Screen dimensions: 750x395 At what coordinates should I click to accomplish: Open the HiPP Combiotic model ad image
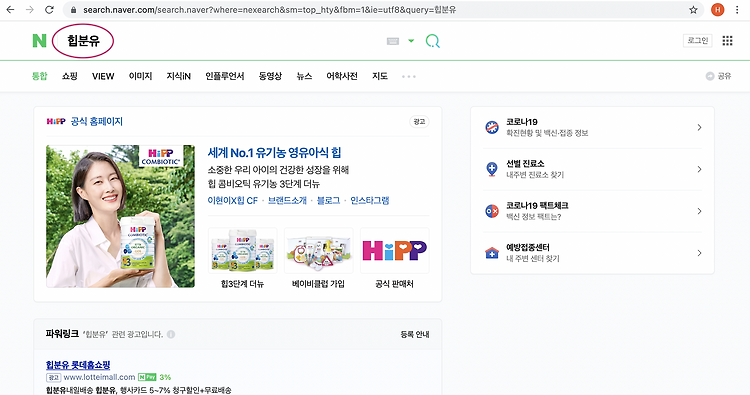[121, 216]
